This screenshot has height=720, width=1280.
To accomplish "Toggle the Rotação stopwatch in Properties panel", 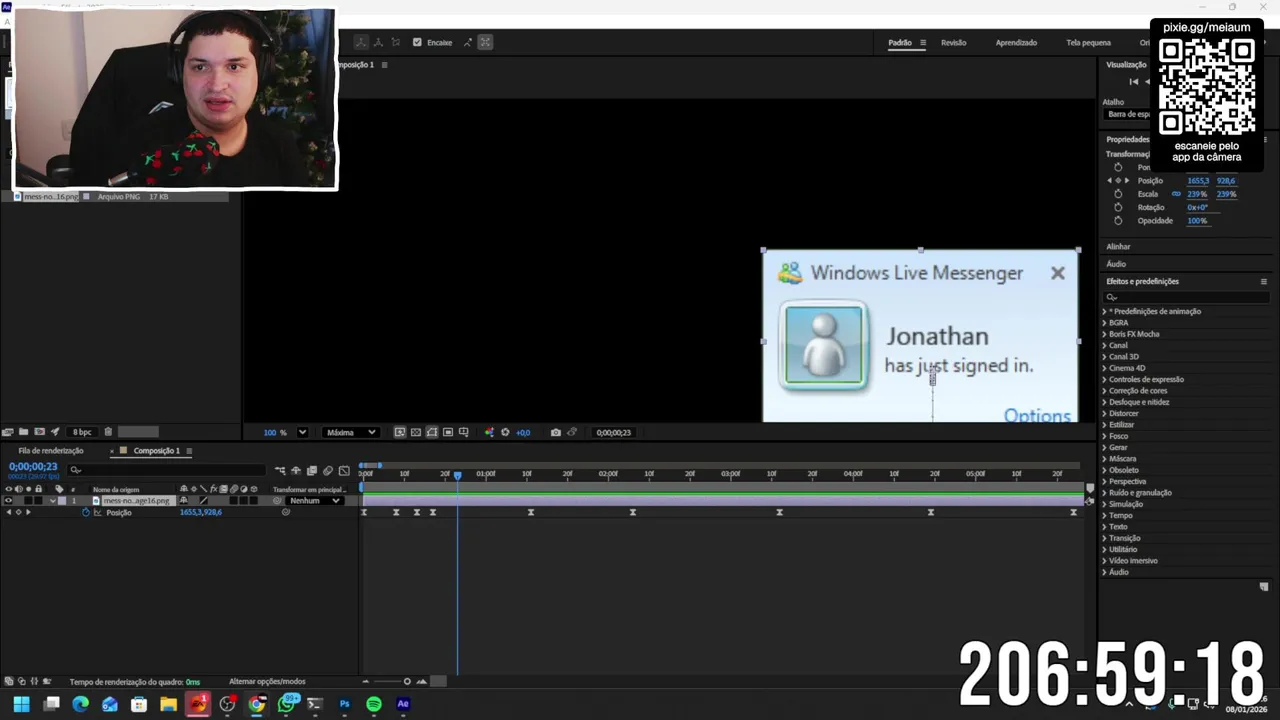I will tap(1118, 207).
